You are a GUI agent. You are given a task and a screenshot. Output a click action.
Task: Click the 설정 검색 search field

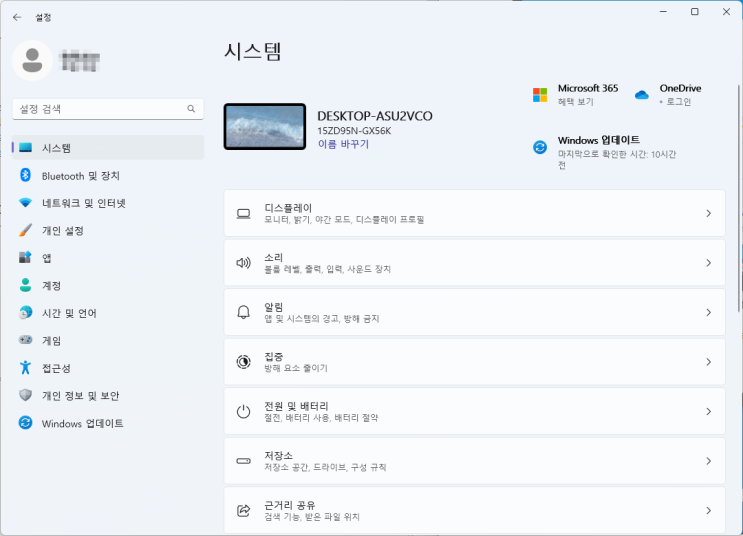tap(108, 109)
